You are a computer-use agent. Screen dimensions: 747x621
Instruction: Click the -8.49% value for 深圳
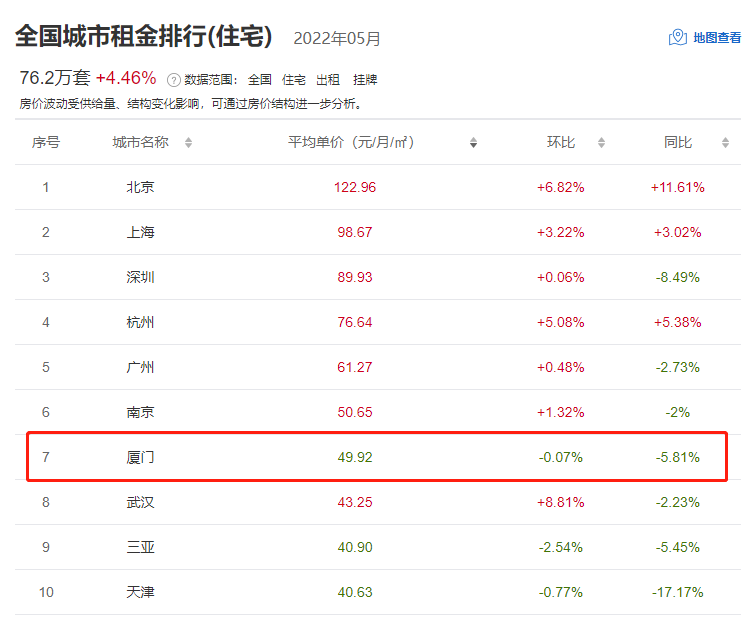click(x=678, y=277)
